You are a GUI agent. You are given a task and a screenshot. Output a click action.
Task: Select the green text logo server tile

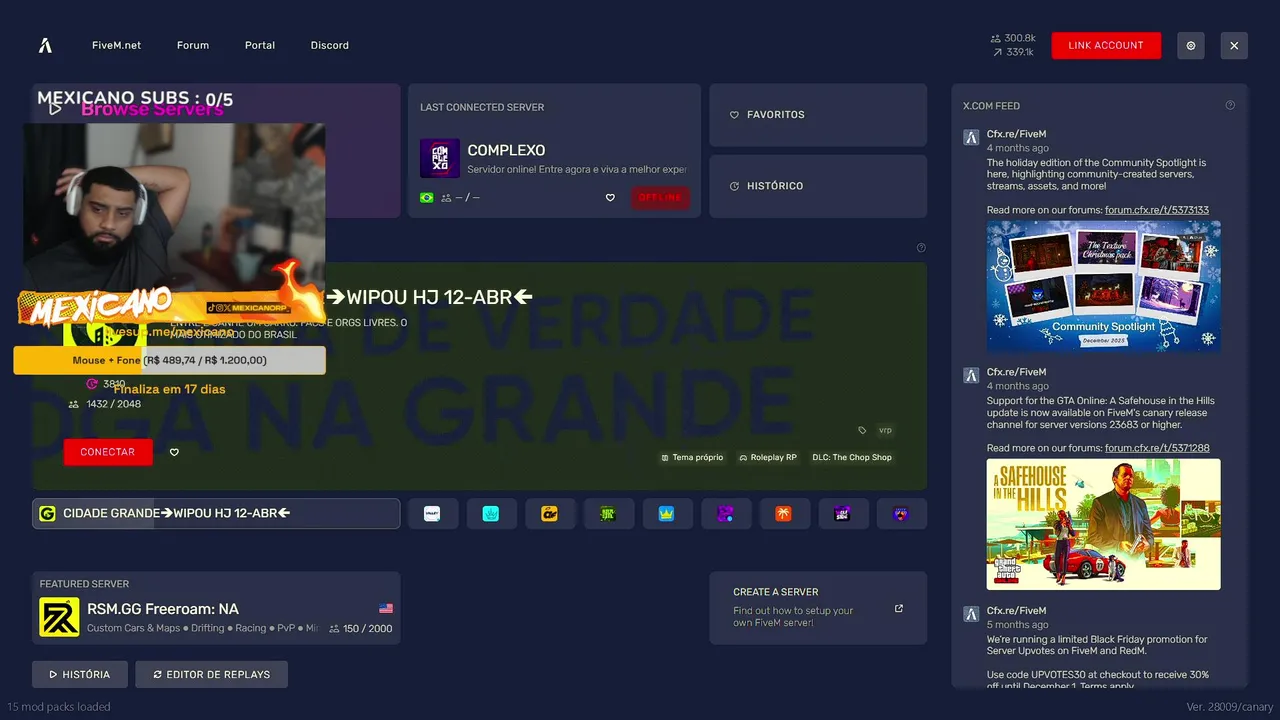[608, 513]
